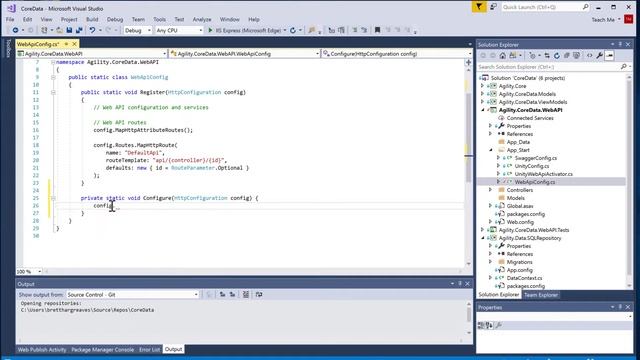Click Collapse All icon in Solution Explorer
640x360 pixels.
pyautogui.click(x=567, y=56)
